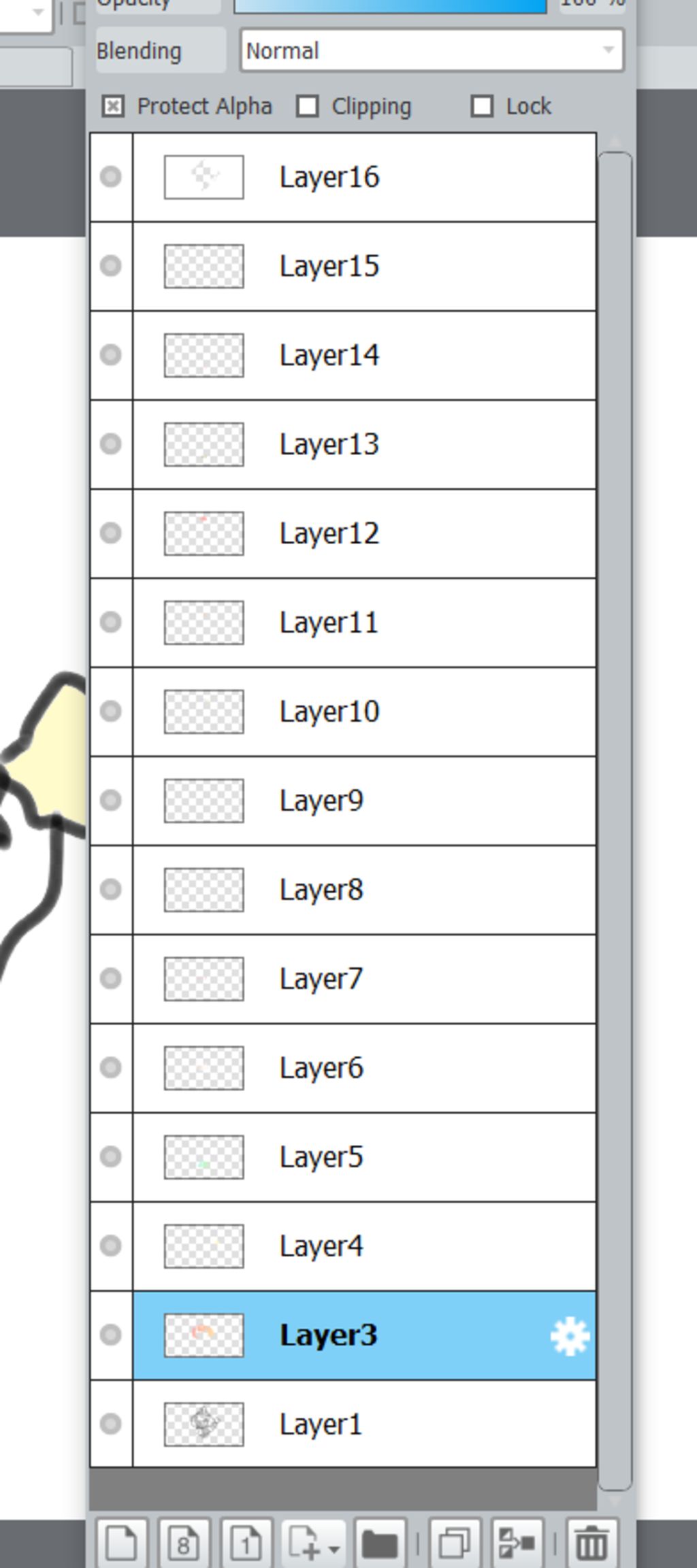The image size is (697, 1568).
Task: Delete the layer using the trash icon
Action: (x=592, y=1543)
